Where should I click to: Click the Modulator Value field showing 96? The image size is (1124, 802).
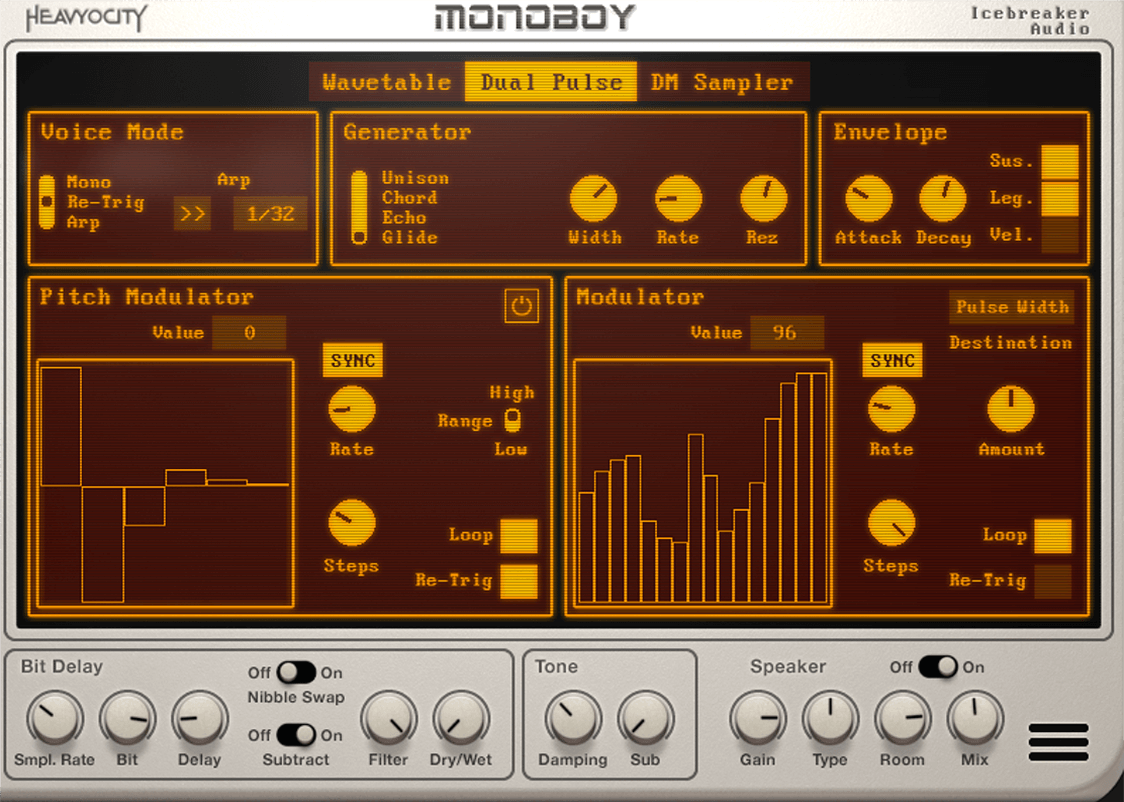point(786,333)
